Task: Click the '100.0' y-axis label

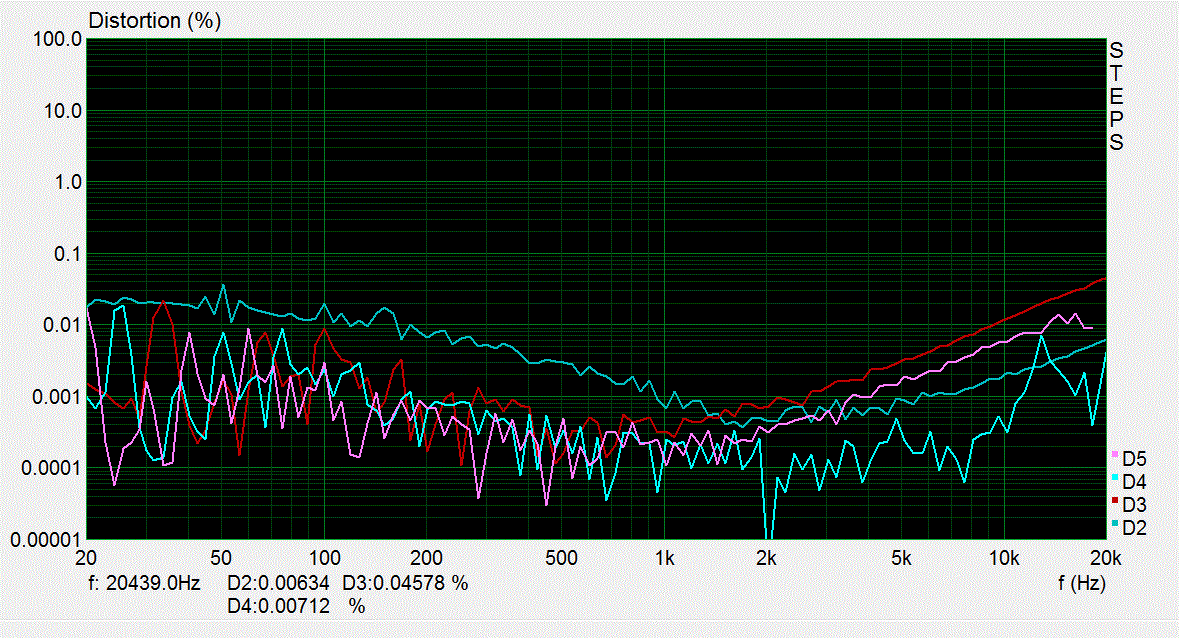Action: [x=58, y=39]
